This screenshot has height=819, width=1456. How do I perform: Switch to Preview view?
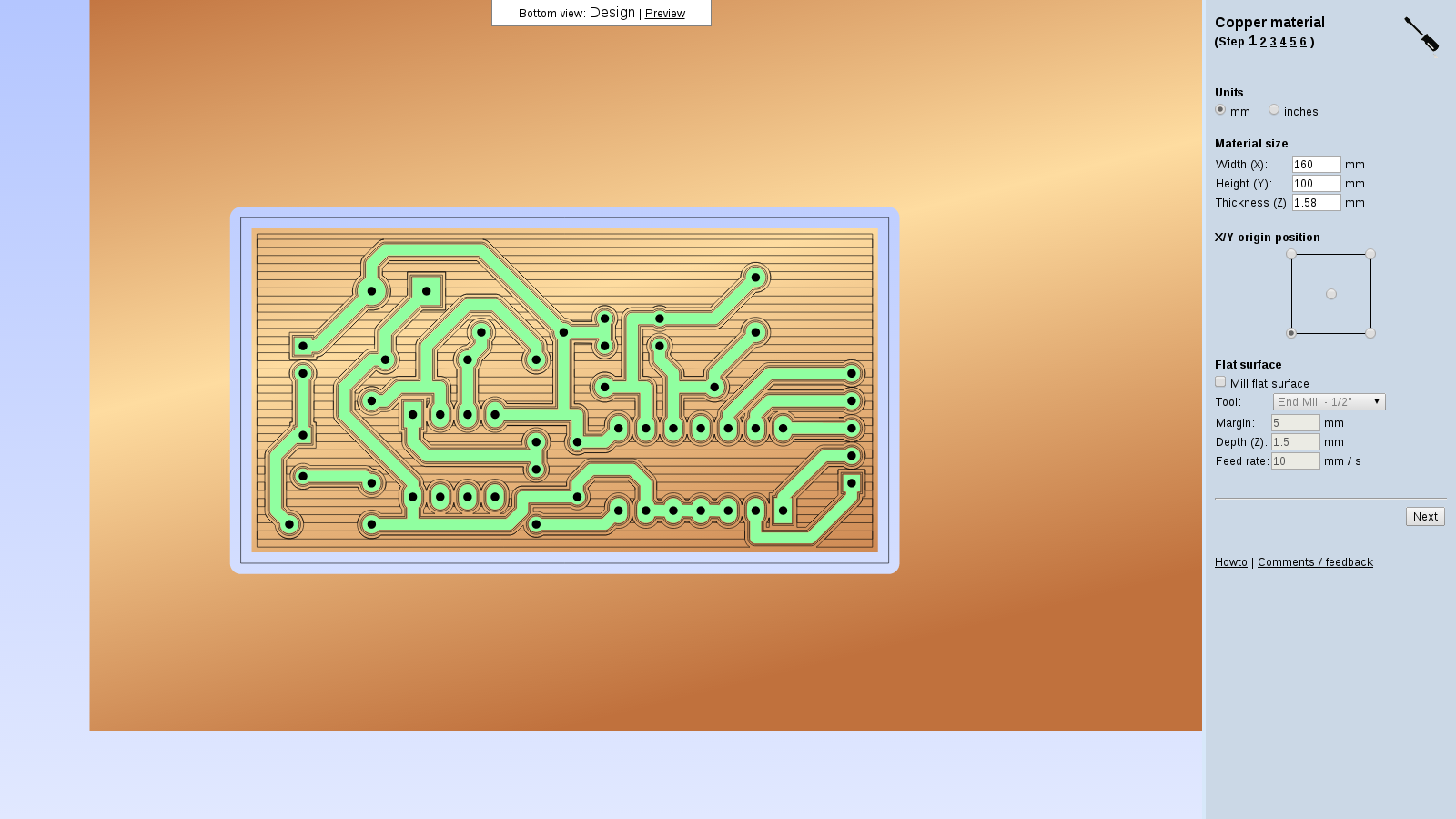[x=665, y=14]
